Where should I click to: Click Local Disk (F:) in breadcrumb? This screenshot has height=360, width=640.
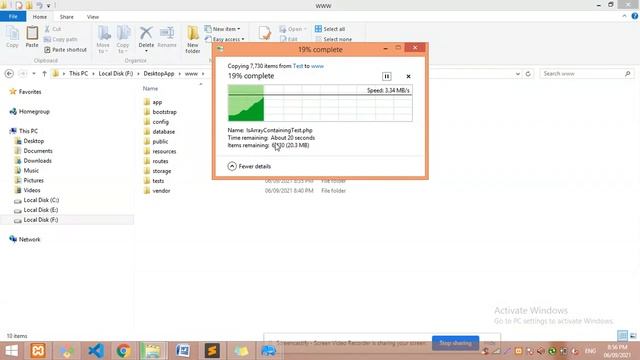116,73
